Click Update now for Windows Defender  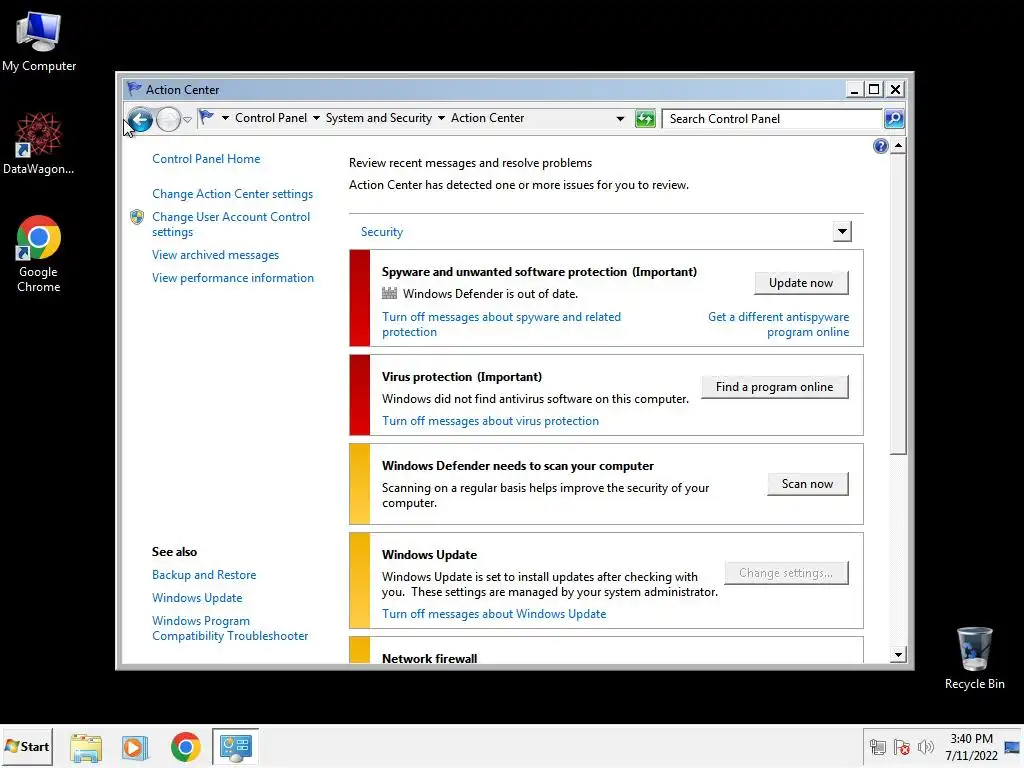click(801, 283)
